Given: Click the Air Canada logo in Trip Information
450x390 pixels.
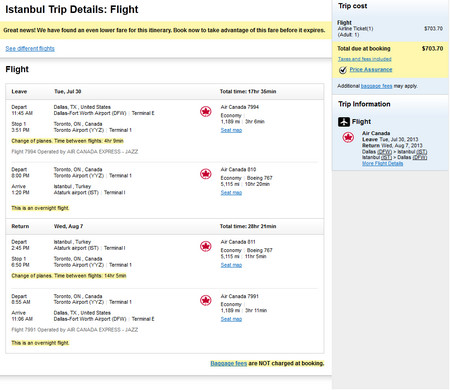Looking at the screenshot, I should [x=348, y=137].
